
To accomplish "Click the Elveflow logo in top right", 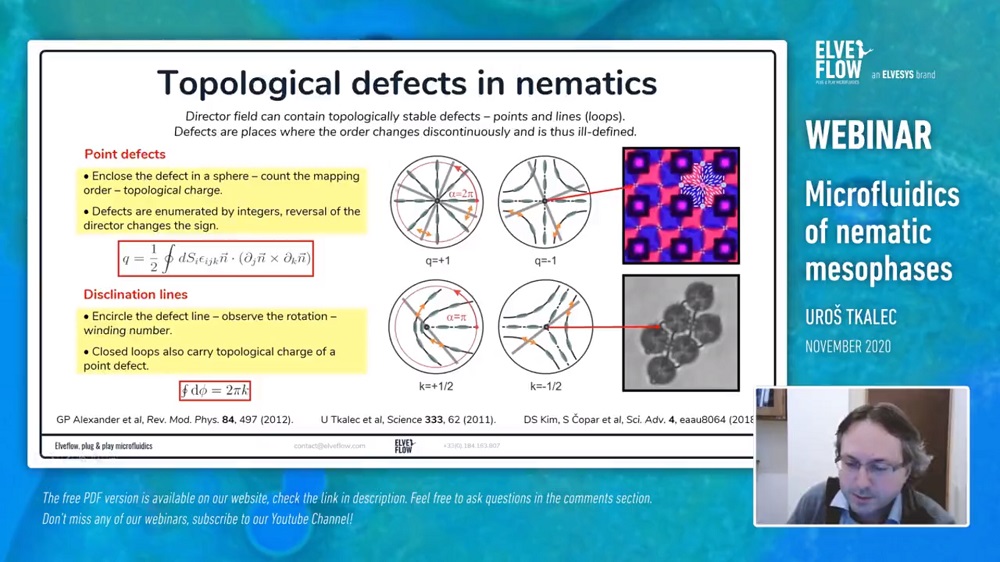I will (843, 61).
